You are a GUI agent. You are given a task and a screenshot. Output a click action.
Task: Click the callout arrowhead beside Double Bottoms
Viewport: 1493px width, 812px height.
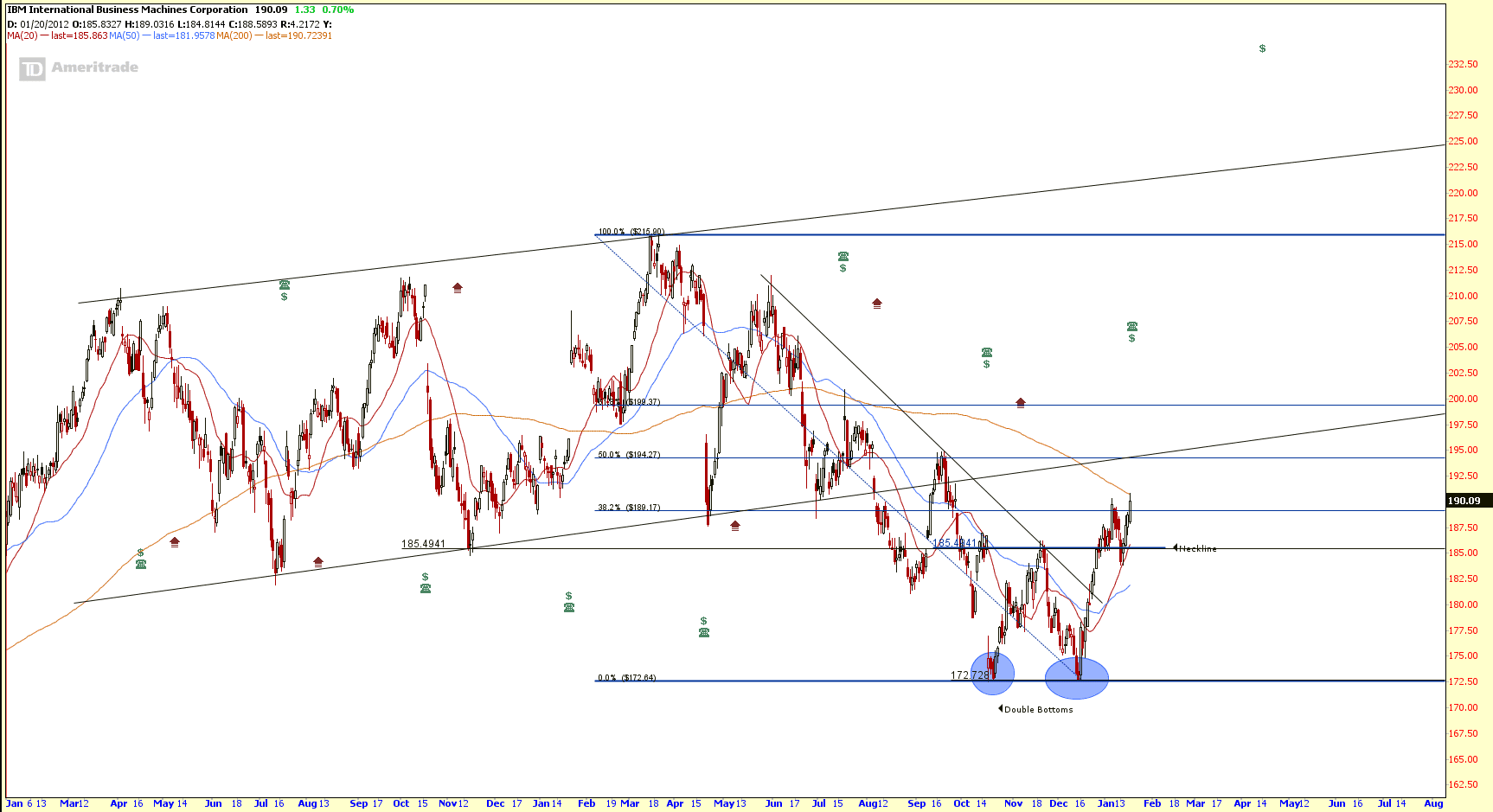tap(1001, 708)
